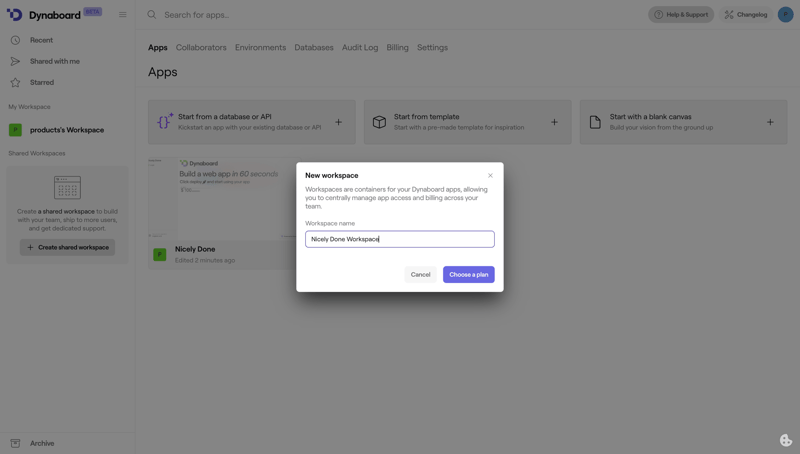Image resolution: width=800 pixels, height=454 pixels.
Task: Click the Dynaboard logo icon
Action: pos(14,15)
